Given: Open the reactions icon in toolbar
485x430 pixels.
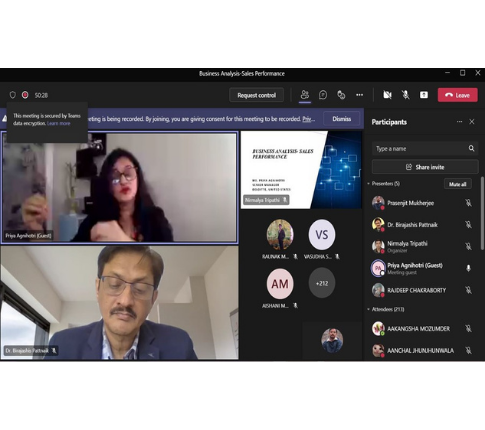Looking at the screenshot, I should click(x=341, y=95).
